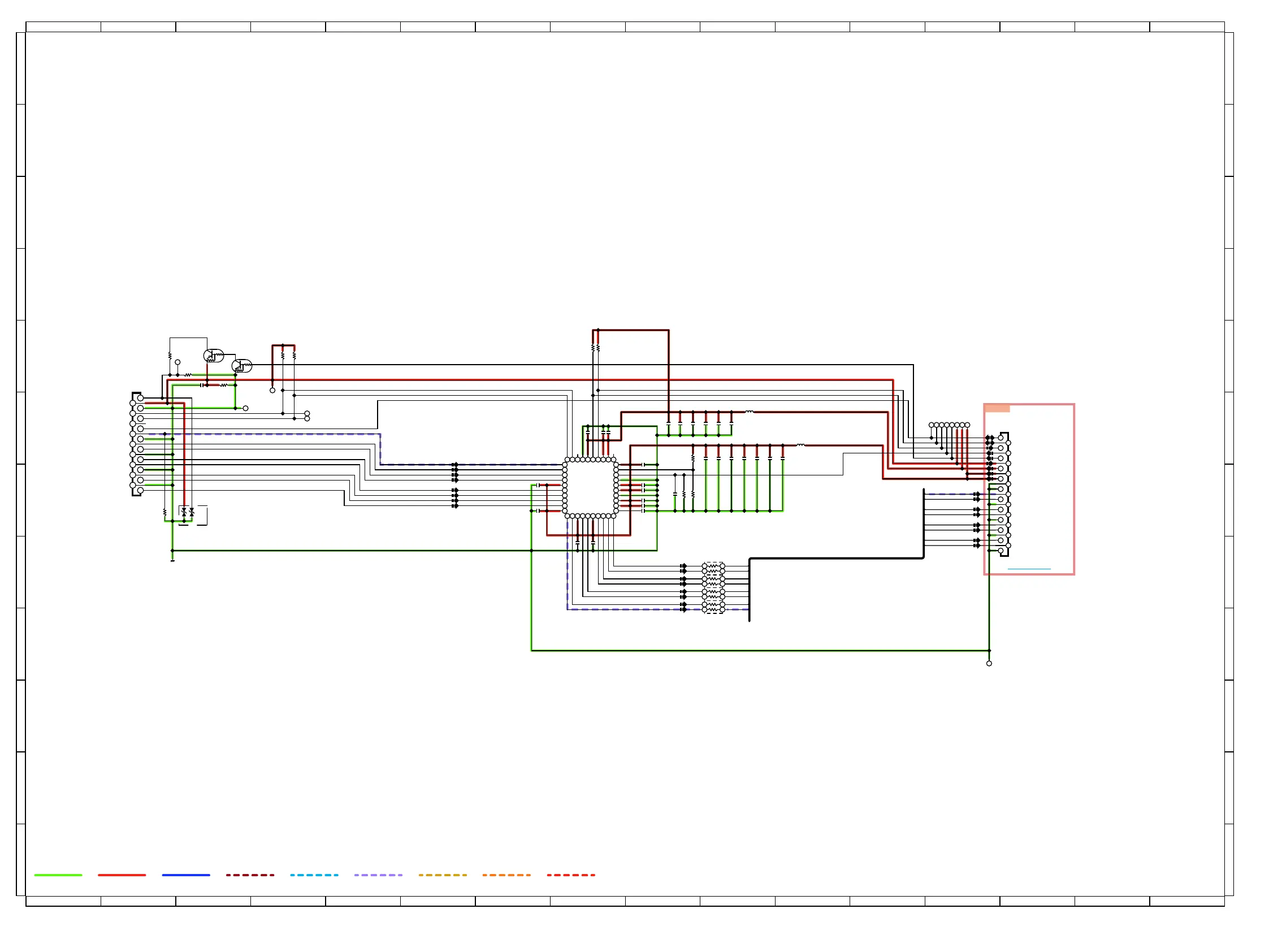This screenshot has width=1282, height=952.
Task: Click the dashed dark-red legend line
Action: coord(250,875)
